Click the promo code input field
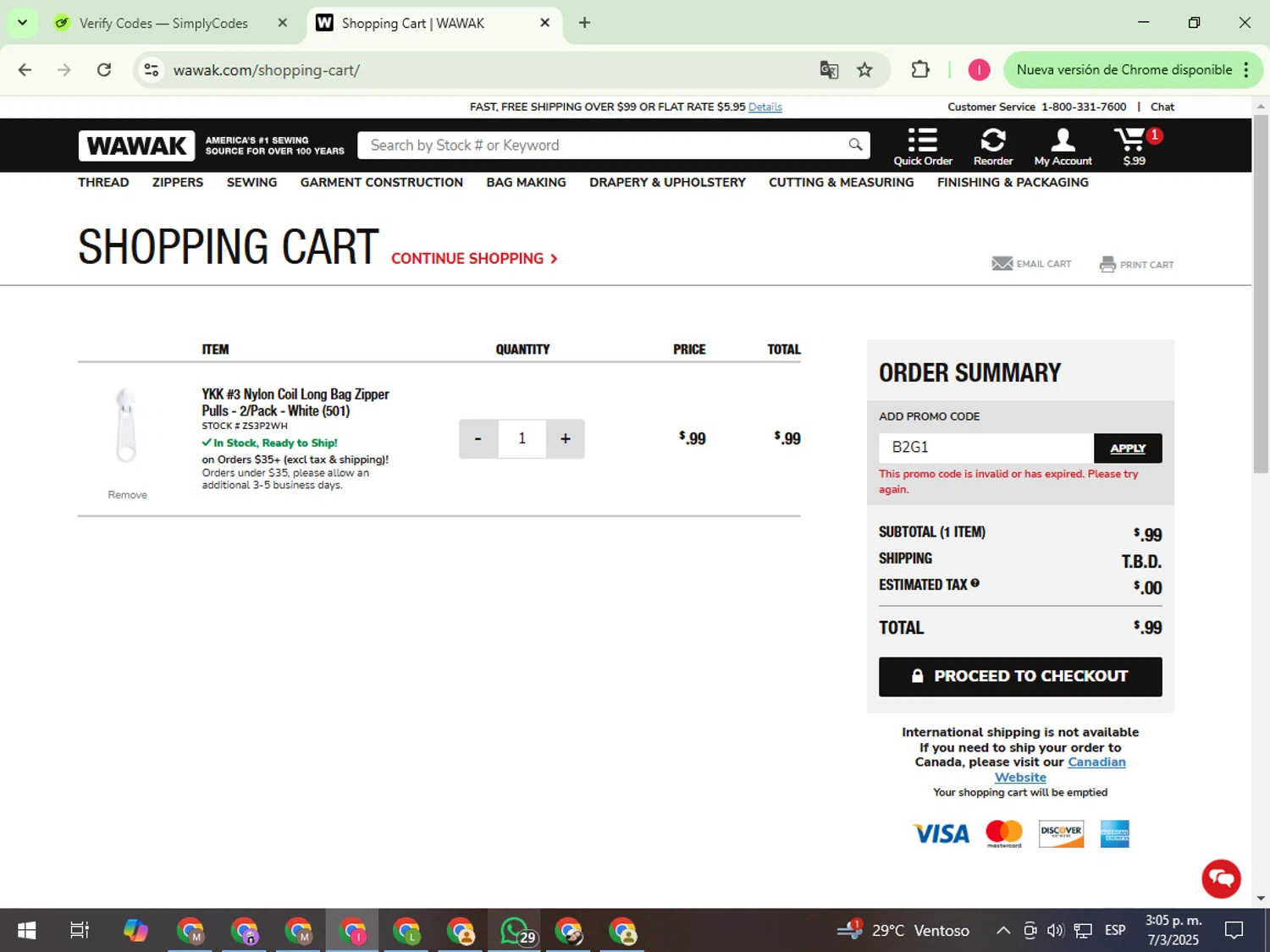This screenshot has height=952, width=1270. [x=986, y=448]
